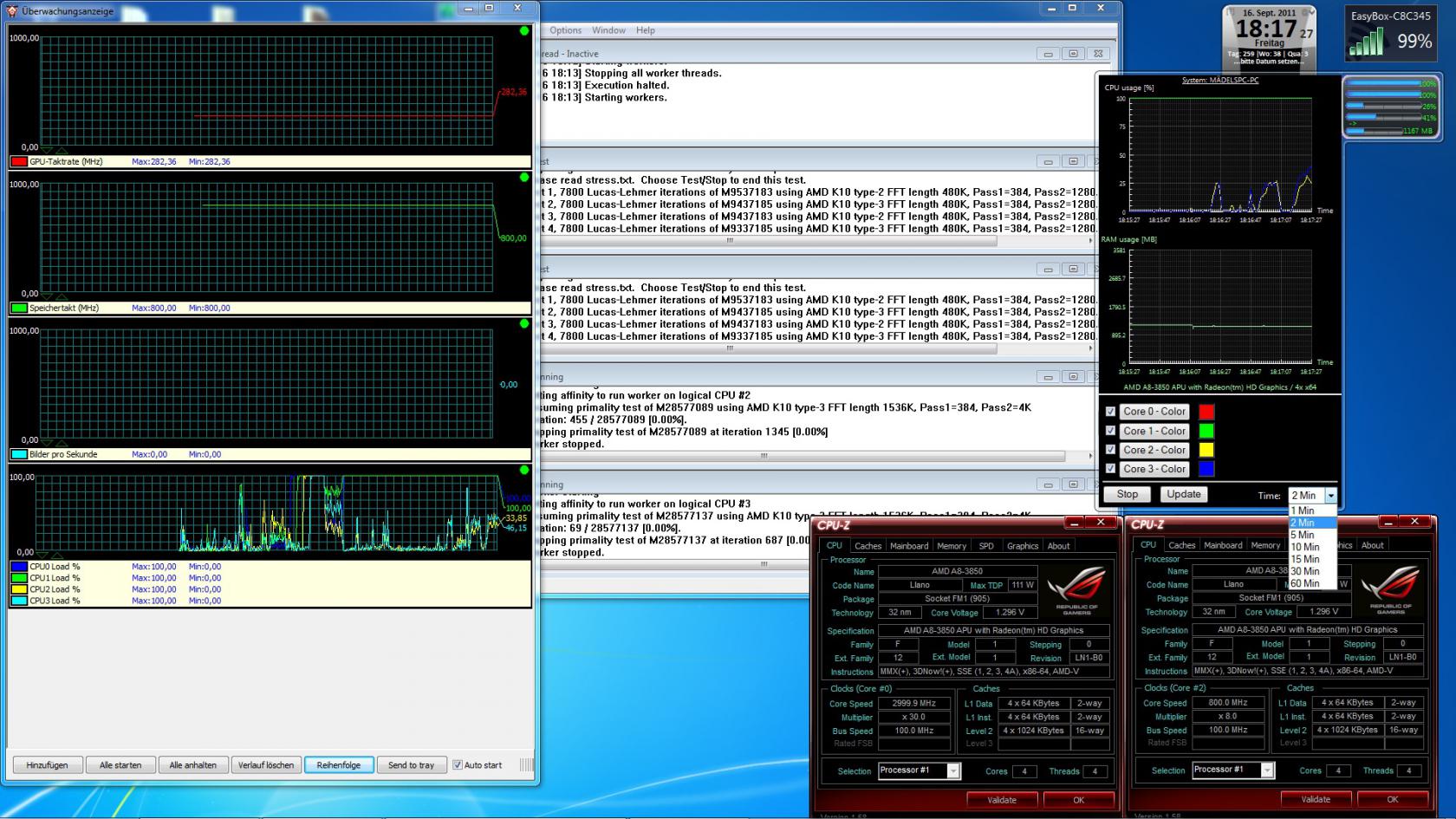Click the green Speichertakt legend color box

point(19,309)
